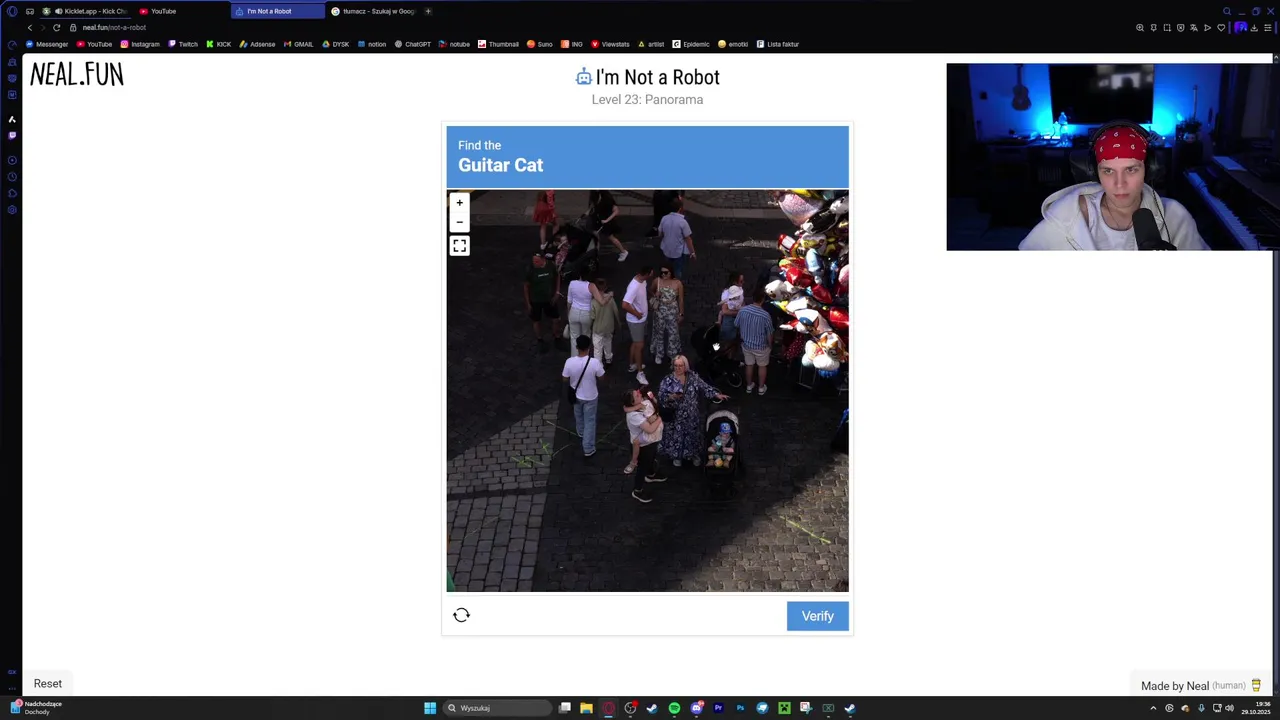The height and width of the screenshot is (720, 1280).
Task: Open the GMAIL bookmark
Action: (298, 44)
